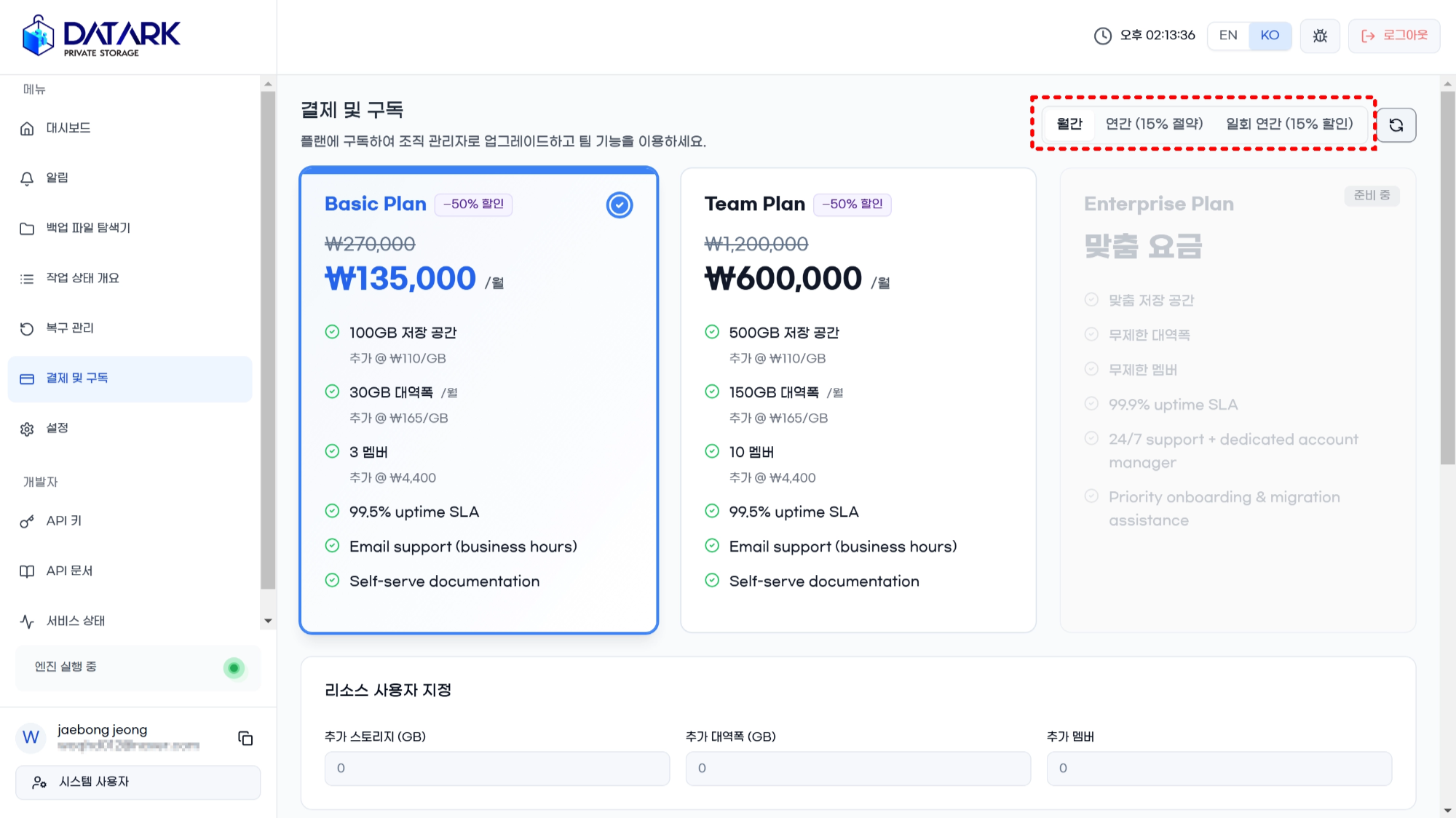Viewport: 1456px width, 818px height.
Task: Click the 리소스 사용자 지정 heading
Action: 388,691
